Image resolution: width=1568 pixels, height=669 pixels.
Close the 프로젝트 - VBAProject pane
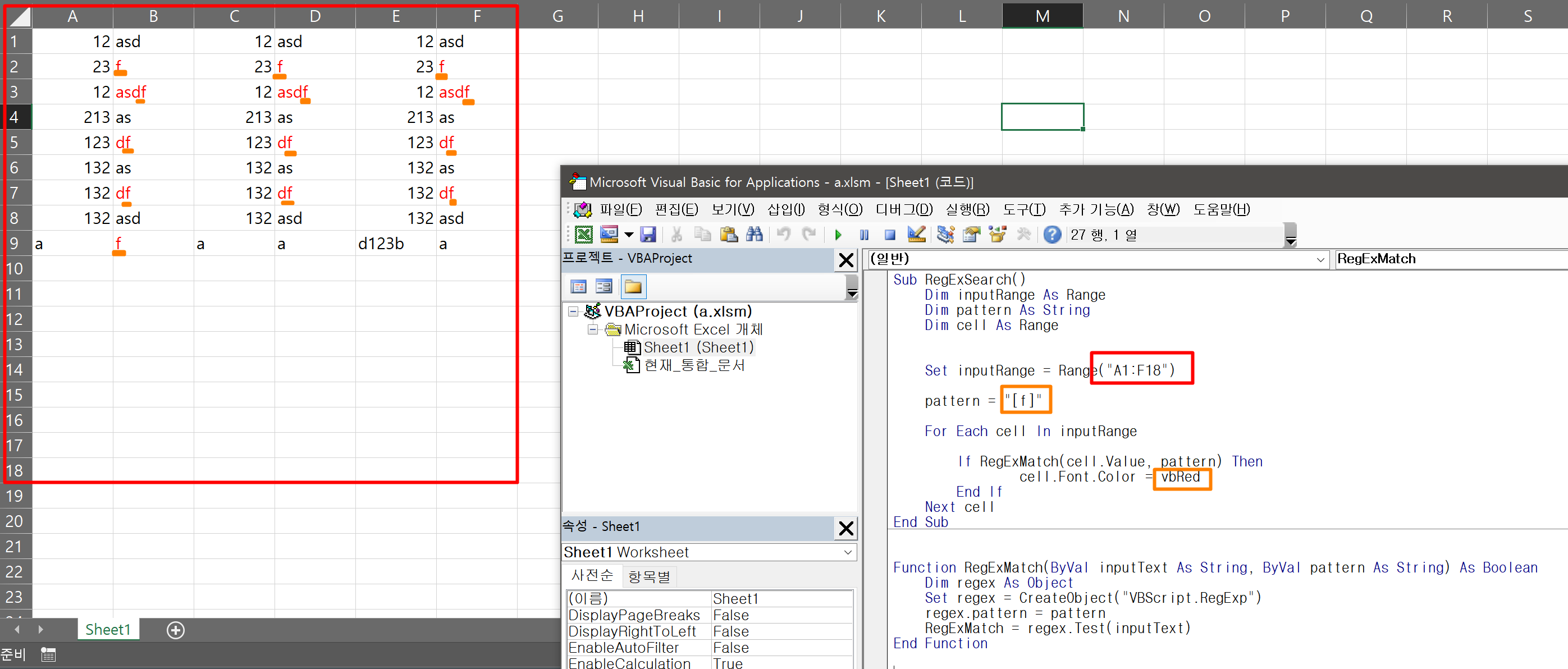tap(845, 260)
